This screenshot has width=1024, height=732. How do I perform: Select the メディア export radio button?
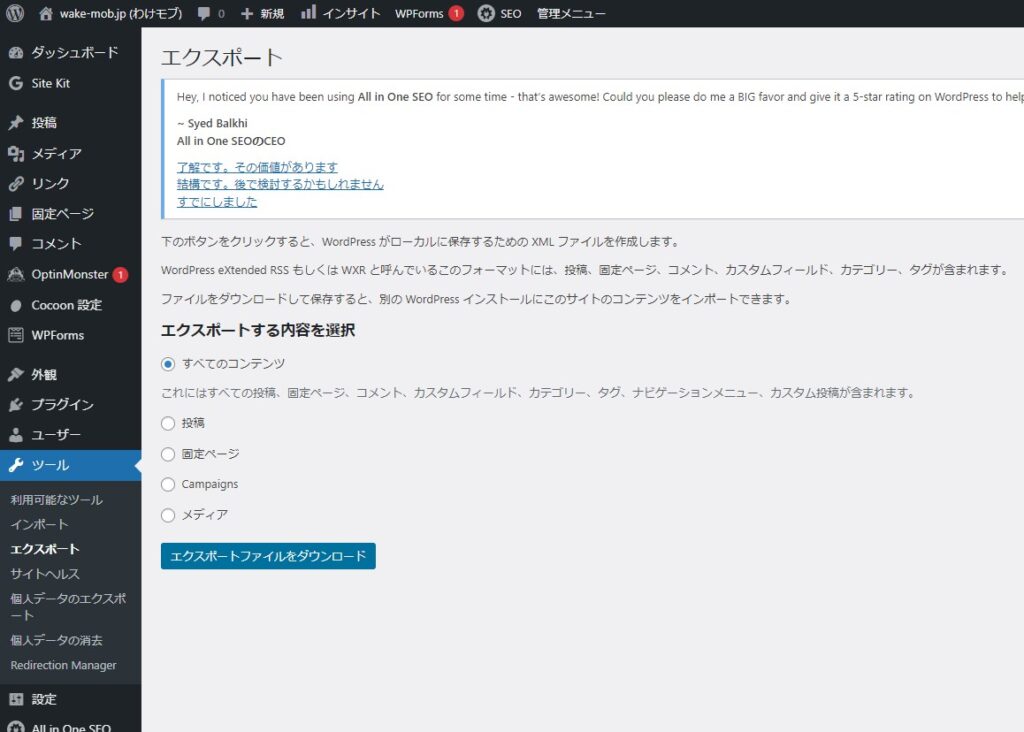pos(168,515)
